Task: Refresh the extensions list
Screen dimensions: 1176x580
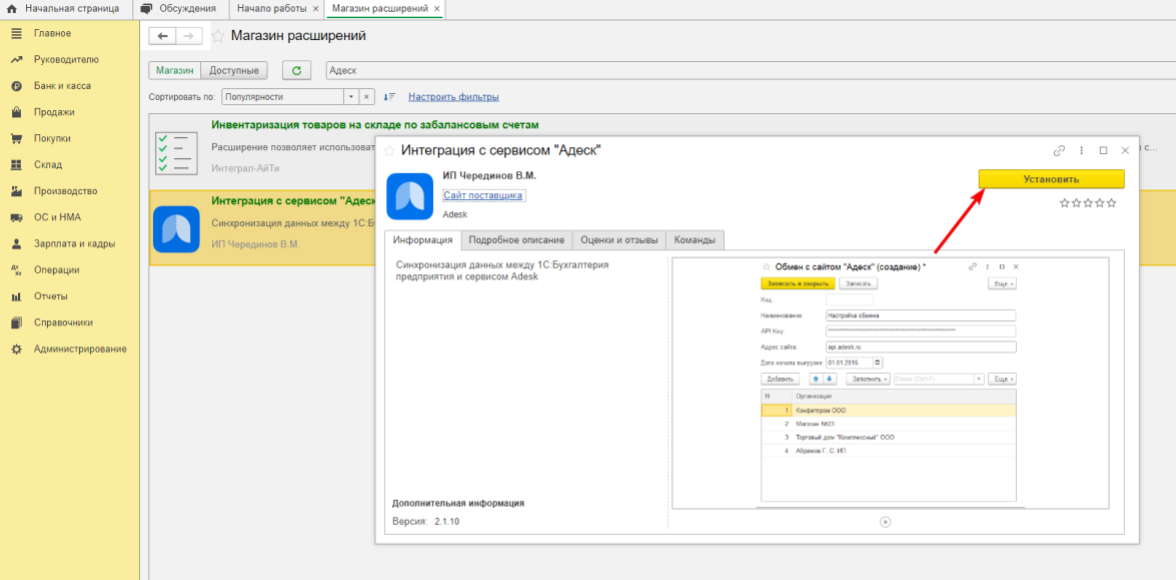Action: click(x=296, y=71)
